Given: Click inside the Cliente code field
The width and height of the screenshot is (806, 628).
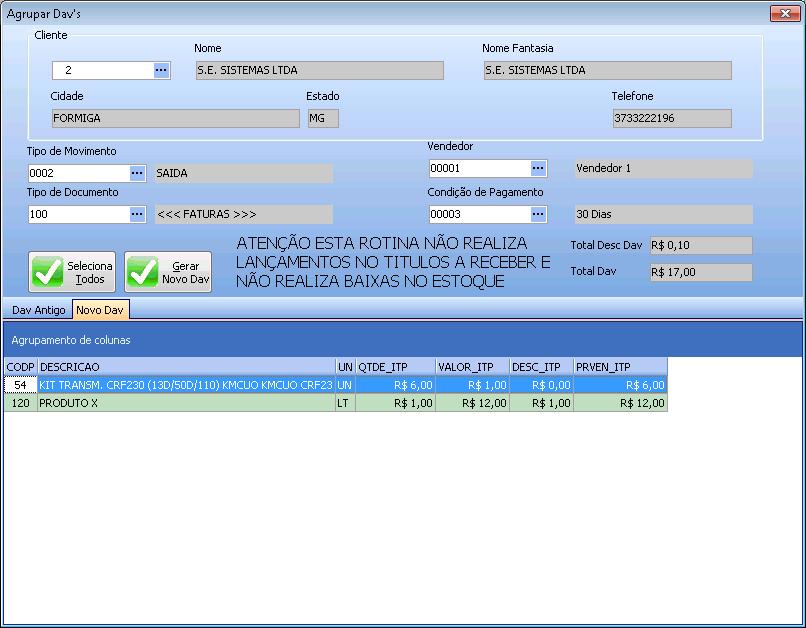Looking at the screenshot, I should (102, 70).
